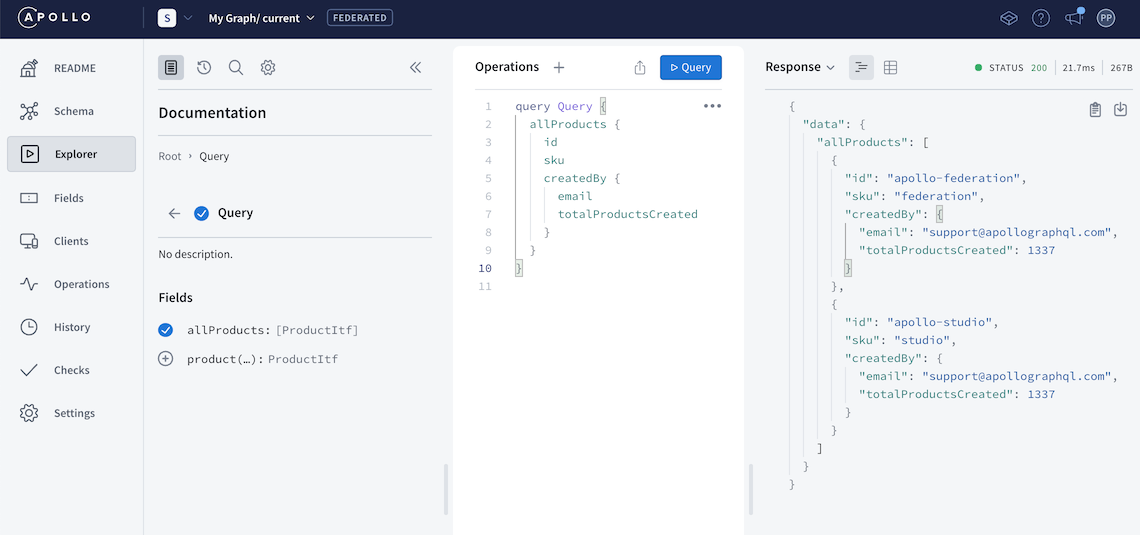Open the Settings sidebar page

pyautogui.click(x=71, y=413)
